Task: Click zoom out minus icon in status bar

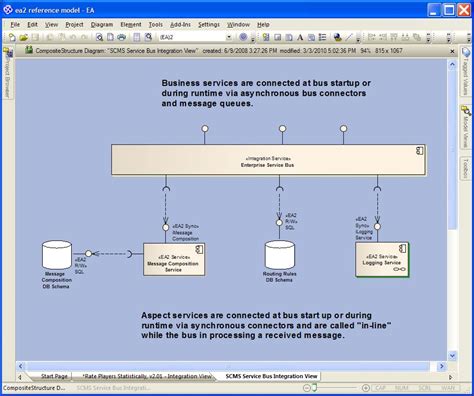Action: click(x=307, y=388)
